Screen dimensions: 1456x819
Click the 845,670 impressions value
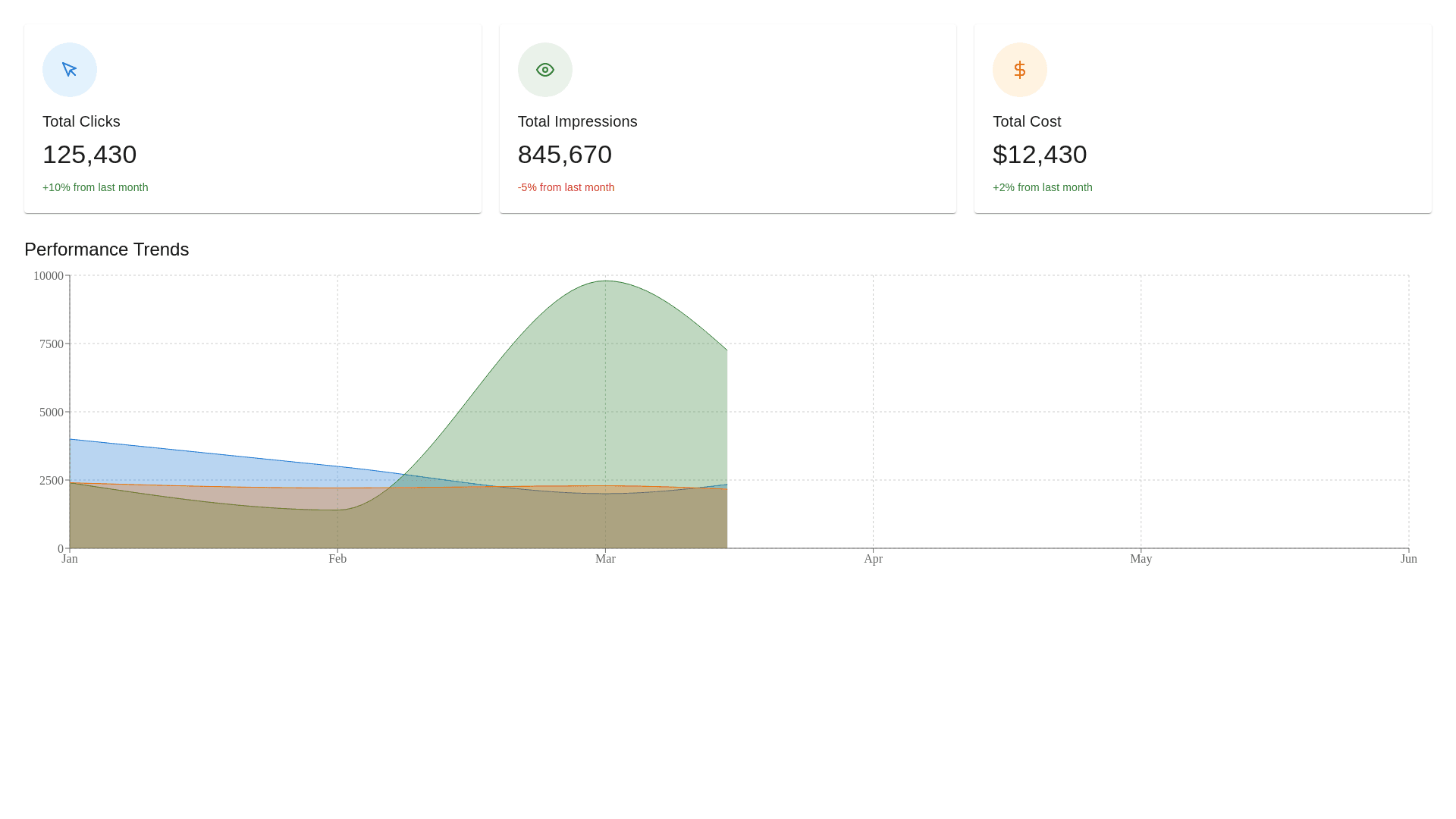click(564, 155)
